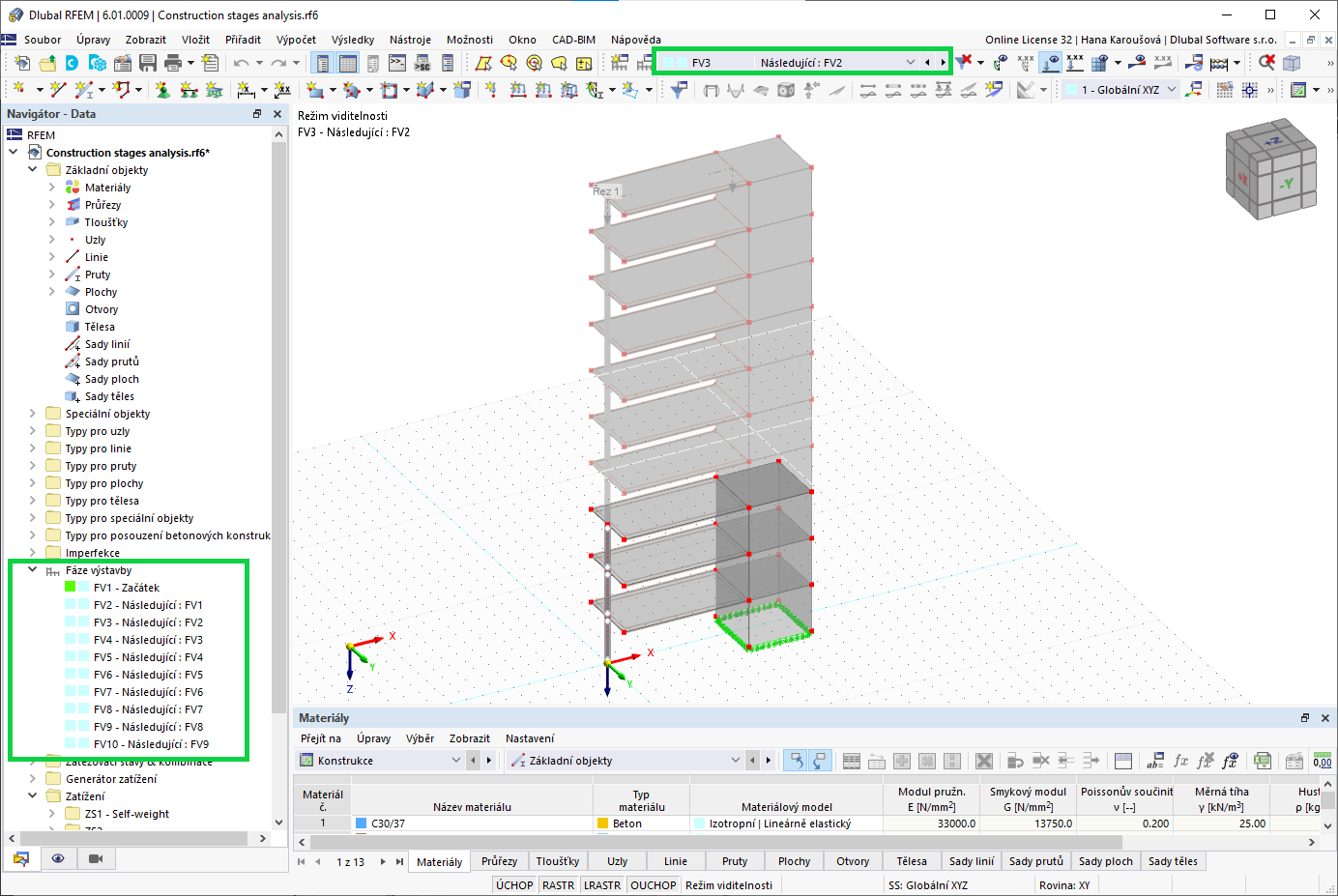Click the new nodal support icon
The height and width of the screenshot is (896, 1338).
[x=163, y=90]
